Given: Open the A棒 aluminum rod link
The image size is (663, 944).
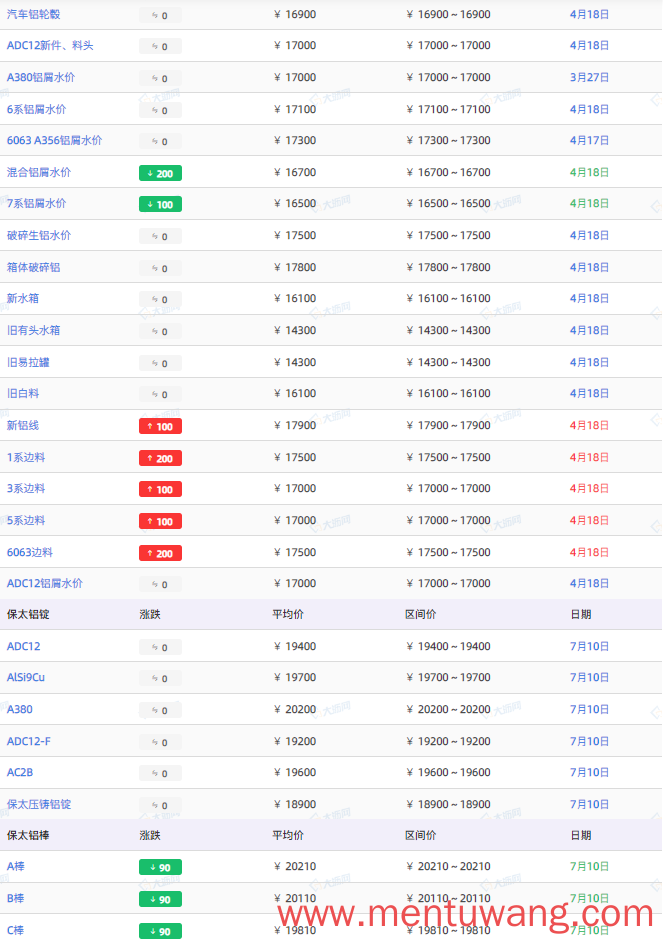Looking at the screenshot, I should (16, 866).
